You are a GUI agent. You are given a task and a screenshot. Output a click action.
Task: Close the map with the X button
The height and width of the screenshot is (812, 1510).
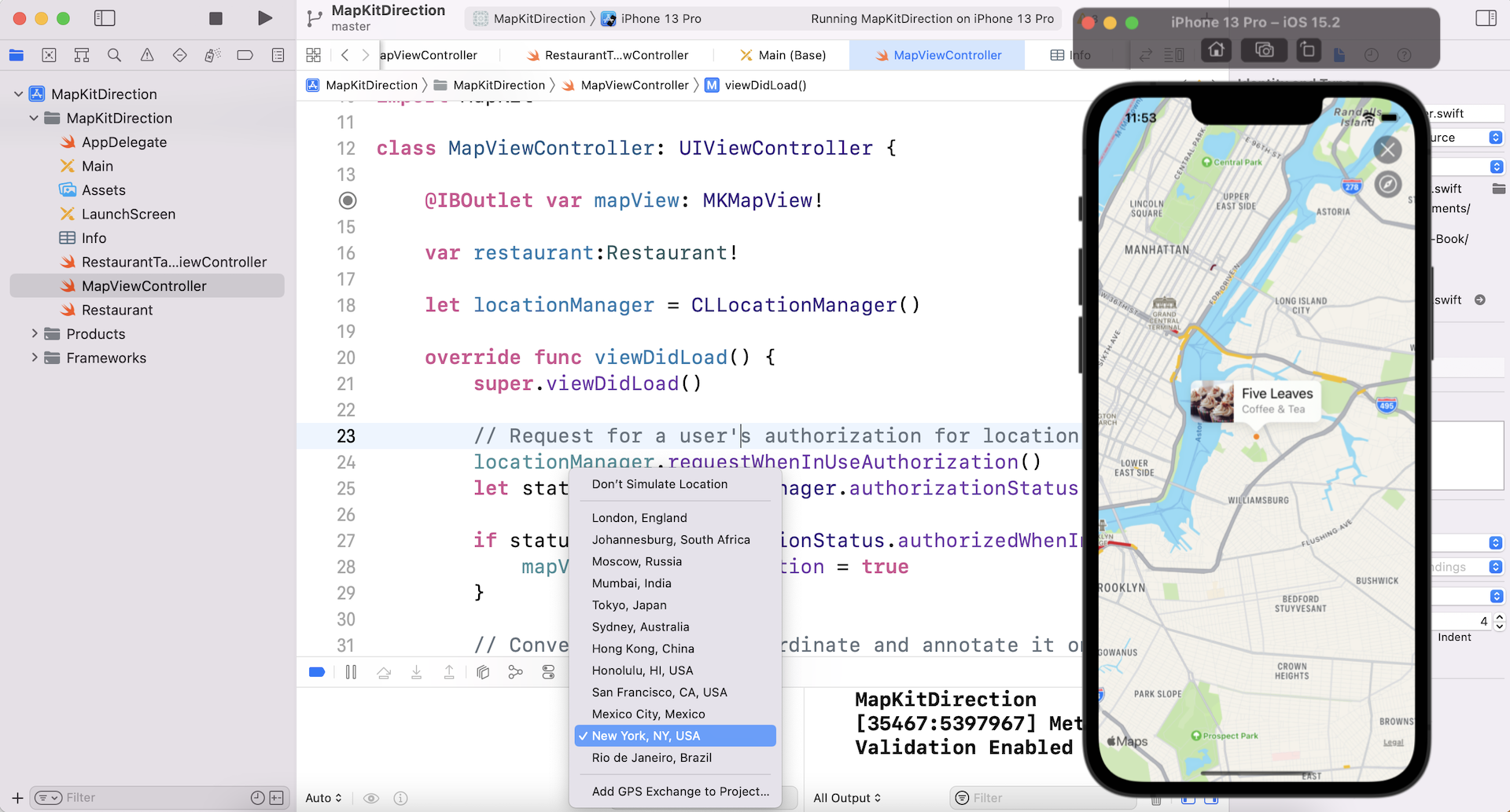click(x=1387, y=149)
